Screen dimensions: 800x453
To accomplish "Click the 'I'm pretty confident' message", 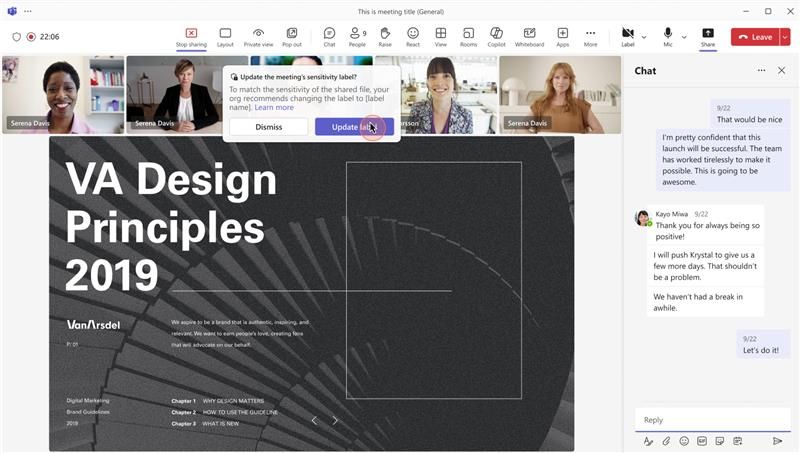I will [722, 160].
